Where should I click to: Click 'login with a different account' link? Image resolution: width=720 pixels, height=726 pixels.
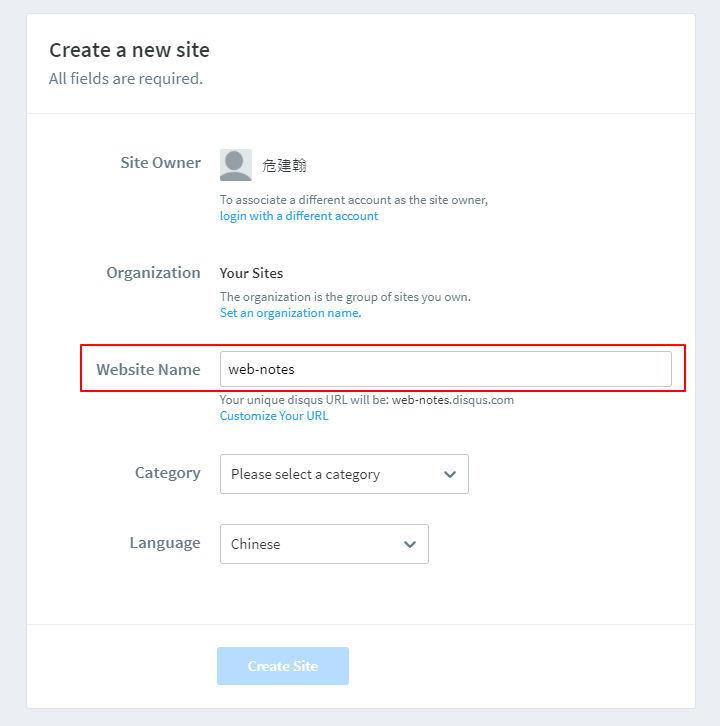coord(299,216)
